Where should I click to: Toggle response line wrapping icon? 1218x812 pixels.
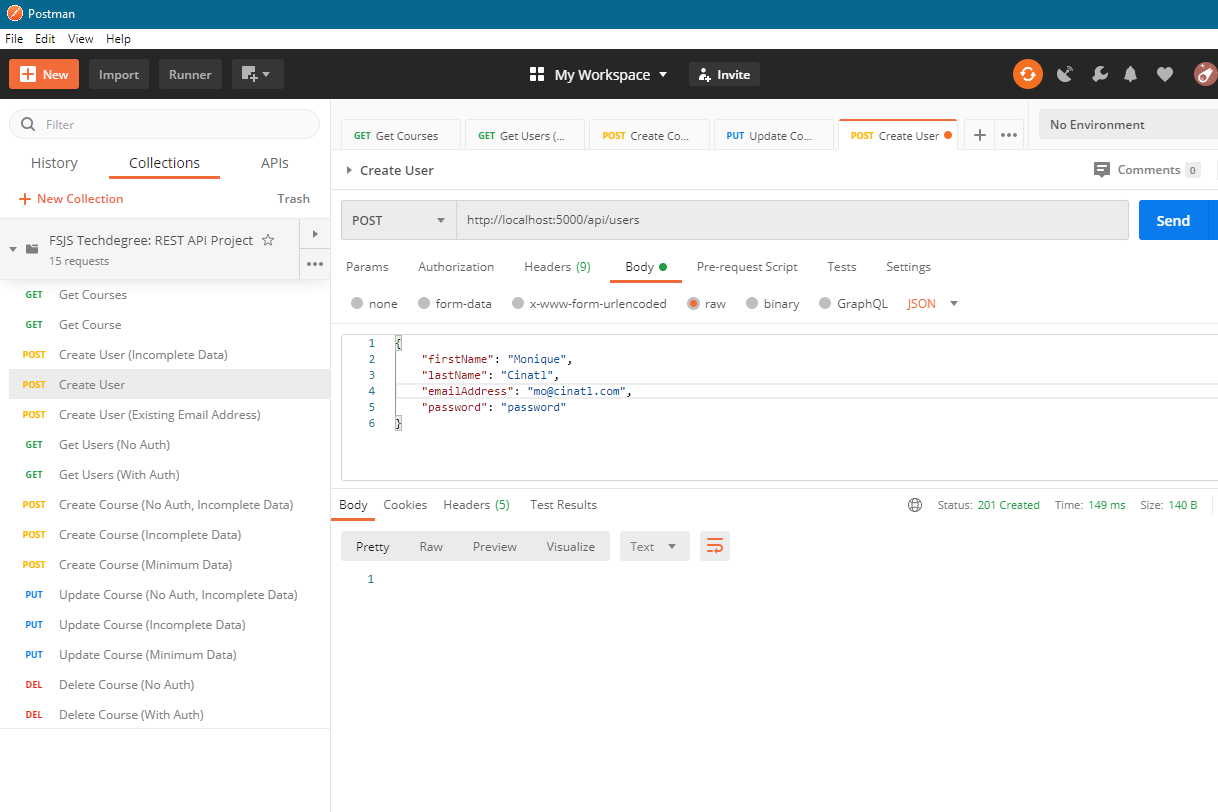pyautogui.click(x=714, y=546)
